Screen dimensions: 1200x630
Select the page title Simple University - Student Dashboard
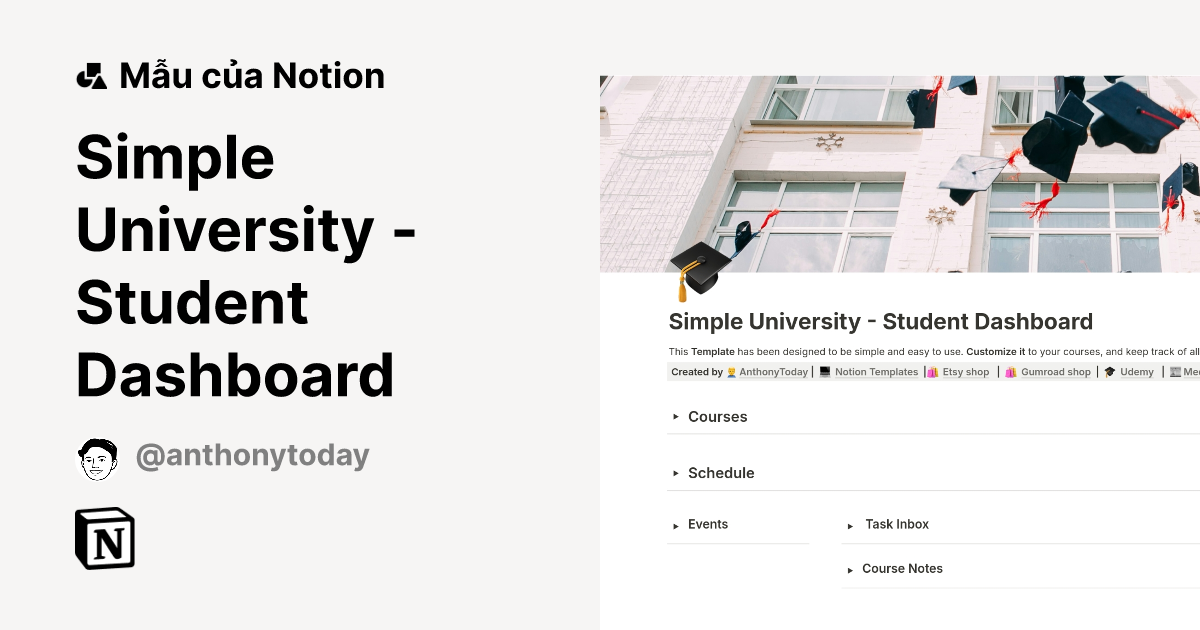click(x=880, y=321)
